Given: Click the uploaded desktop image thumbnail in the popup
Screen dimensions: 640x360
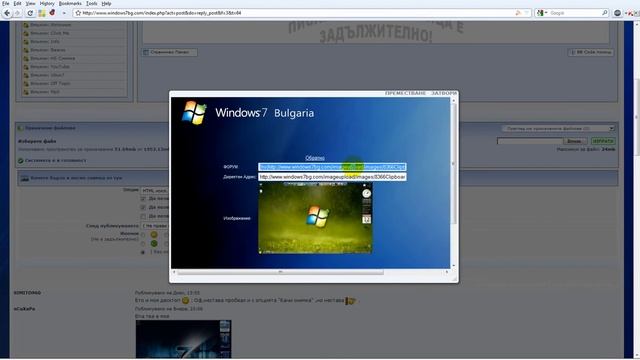Looking at the screenshot, I should [315, 218].
